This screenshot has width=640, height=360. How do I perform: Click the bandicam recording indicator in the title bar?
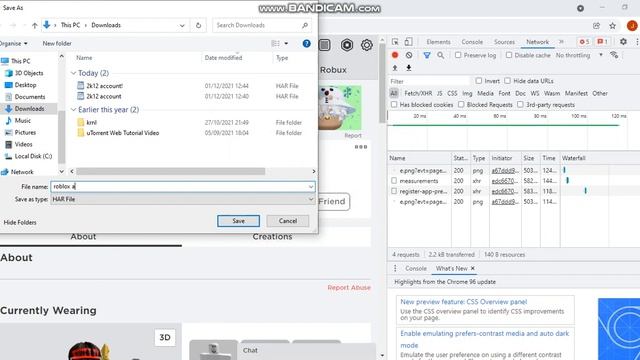click(x=580, y=8)
